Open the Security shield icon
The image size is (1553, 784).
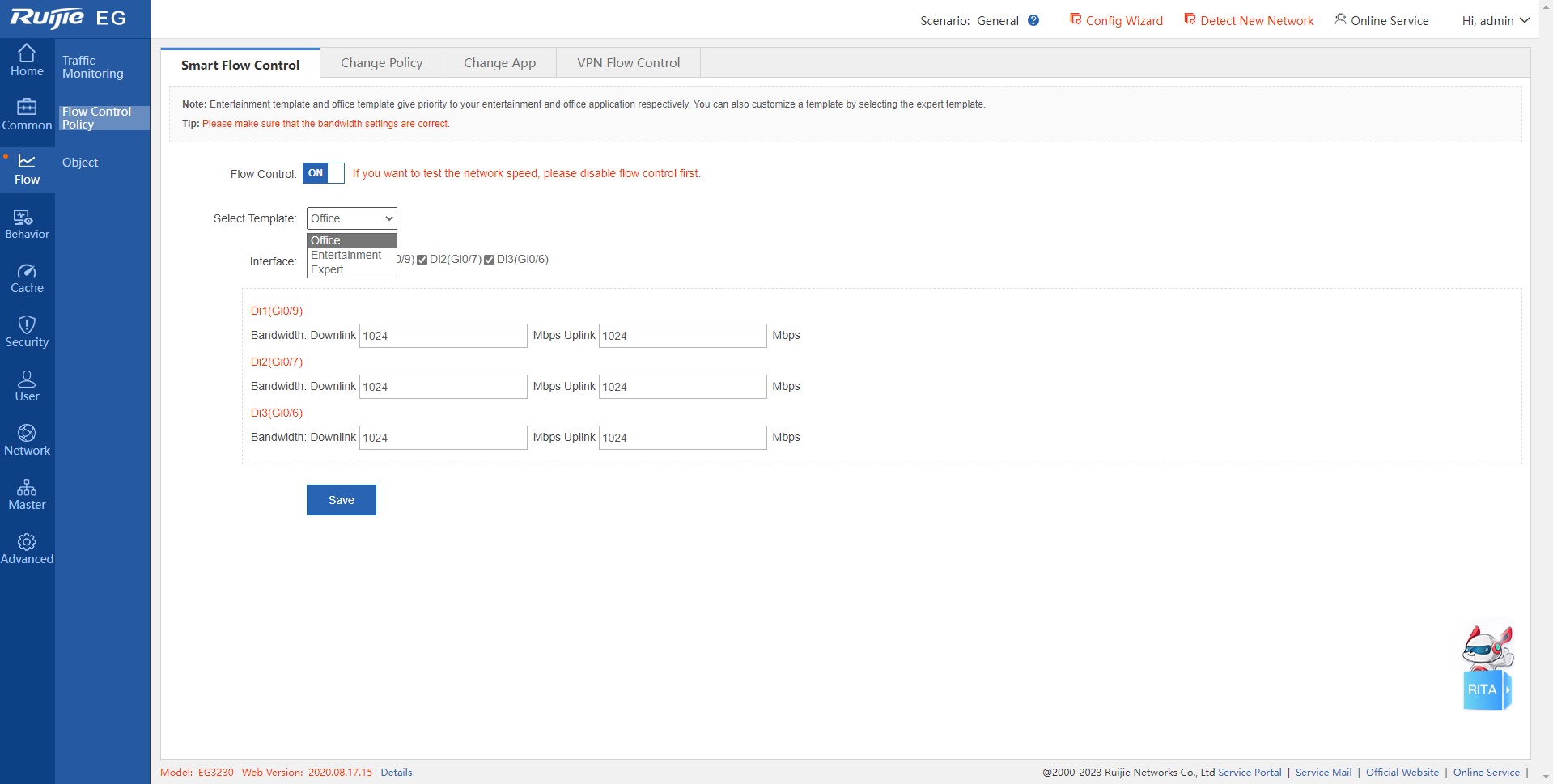coord(27,333)
